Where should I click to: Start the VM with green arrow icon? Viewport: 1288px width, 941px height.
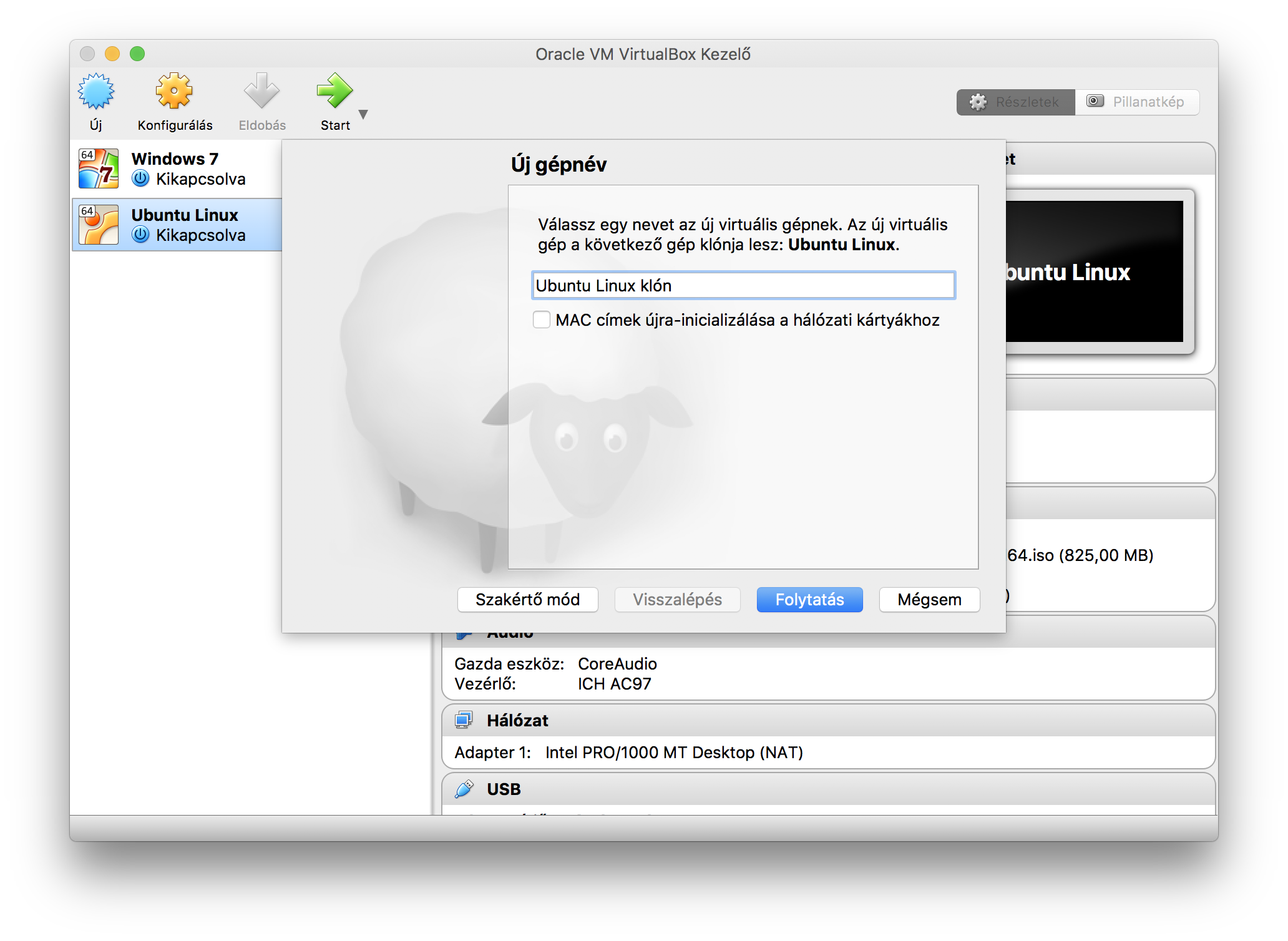334,91
